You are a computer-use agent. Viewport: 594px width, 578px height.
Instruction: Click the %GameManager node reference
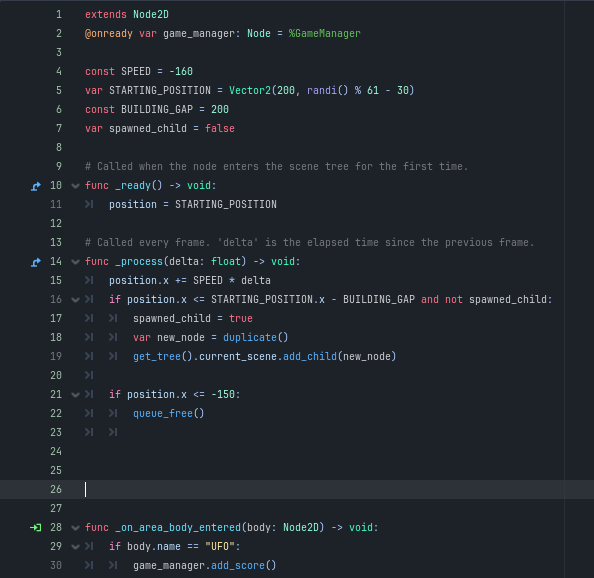click(325, 34)
